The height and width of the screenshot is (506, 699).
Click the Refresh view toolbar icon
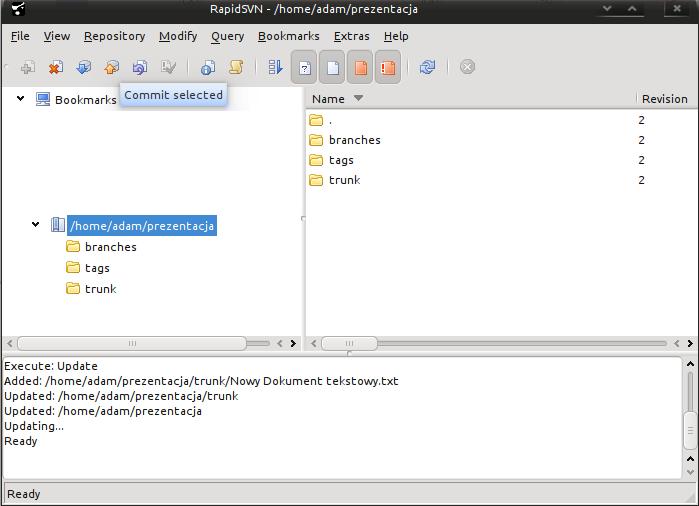[x=427, y=68]
